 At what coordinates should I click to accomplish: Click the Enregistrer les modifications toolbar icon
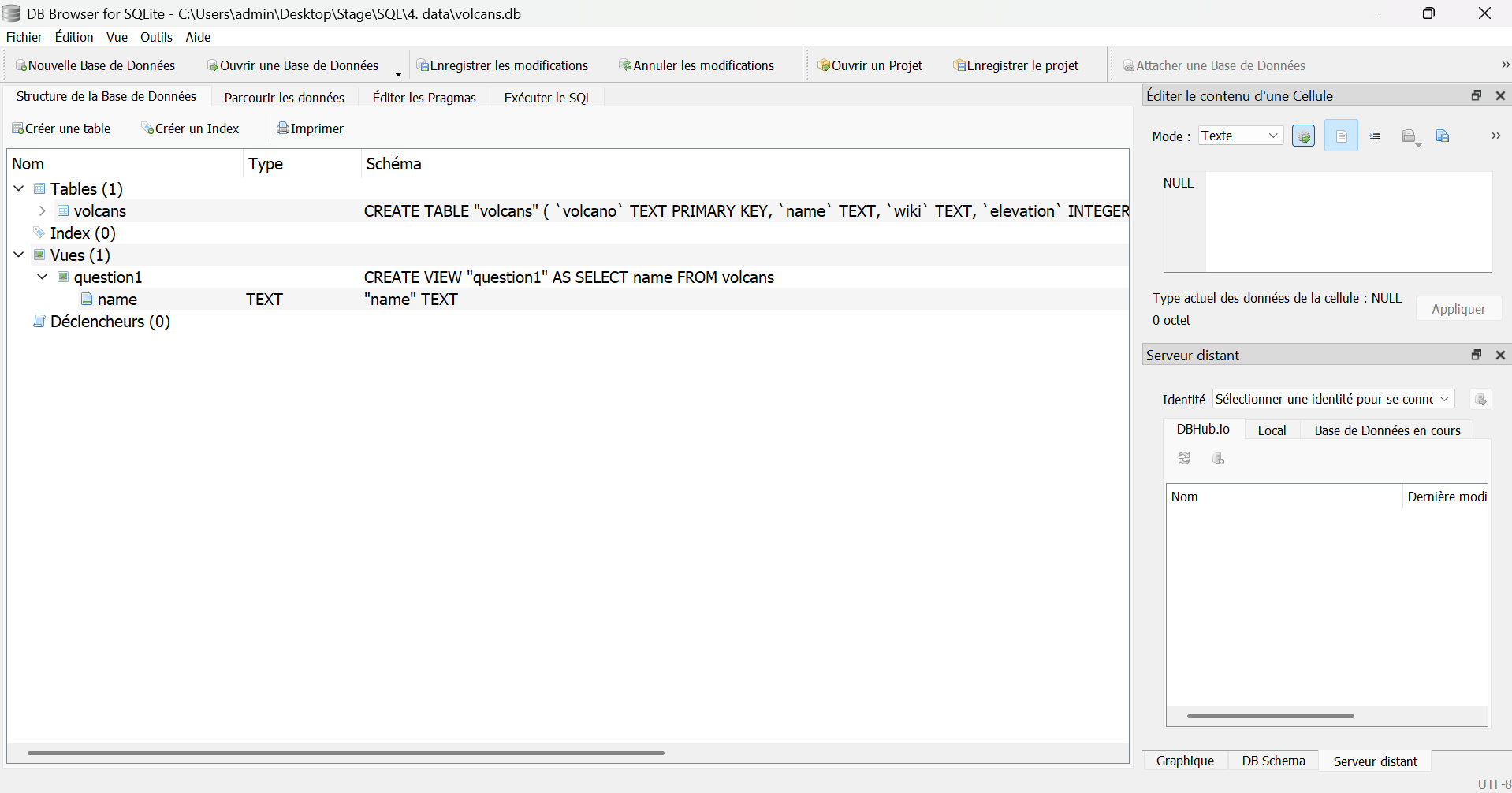click(424, 65)
